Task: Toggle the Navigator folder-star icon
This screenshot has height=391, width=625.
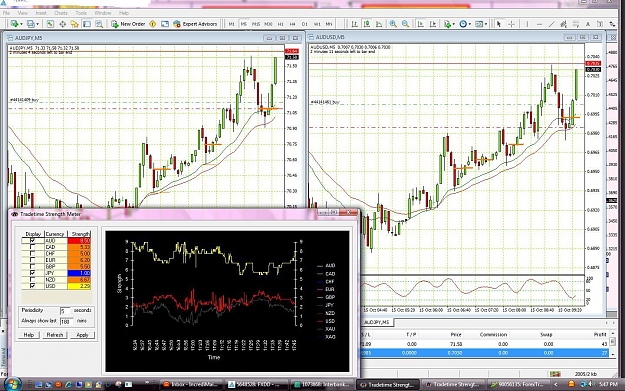Action: (x=75, y=24)
